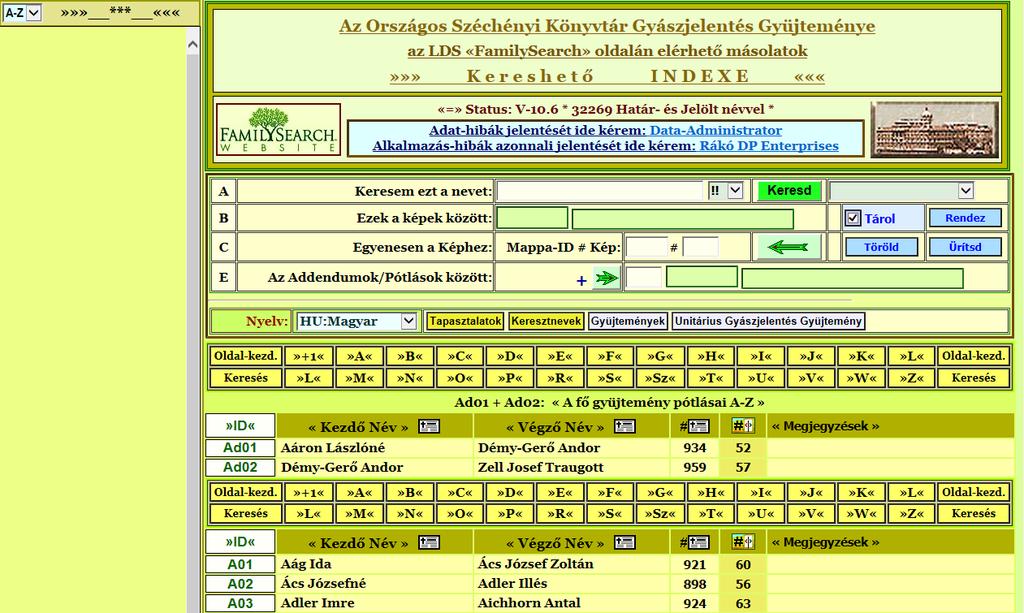The height and width of the screenshot is (613, 1024).
Task: Click the green Keresd search button
Action: [x=788, y=191]
